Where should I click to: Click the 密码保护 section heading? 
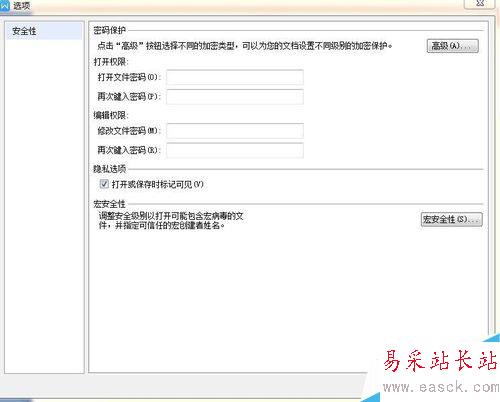[109, 30]
